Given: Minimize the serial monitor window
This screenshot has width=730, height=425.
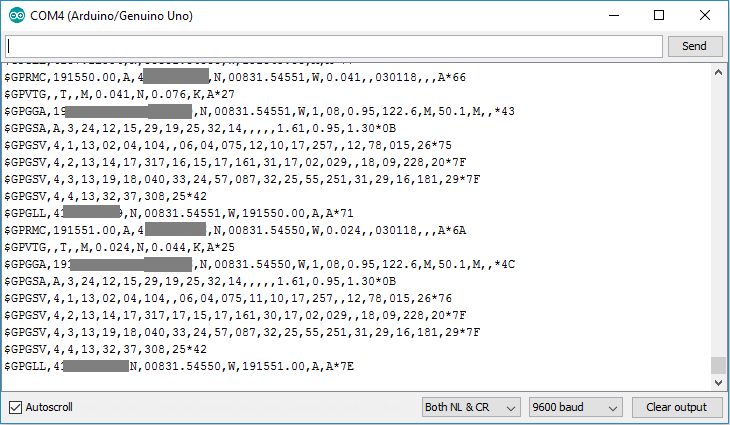Looking at the screenshot, I should pyautogui.click(x=612, y=16).
